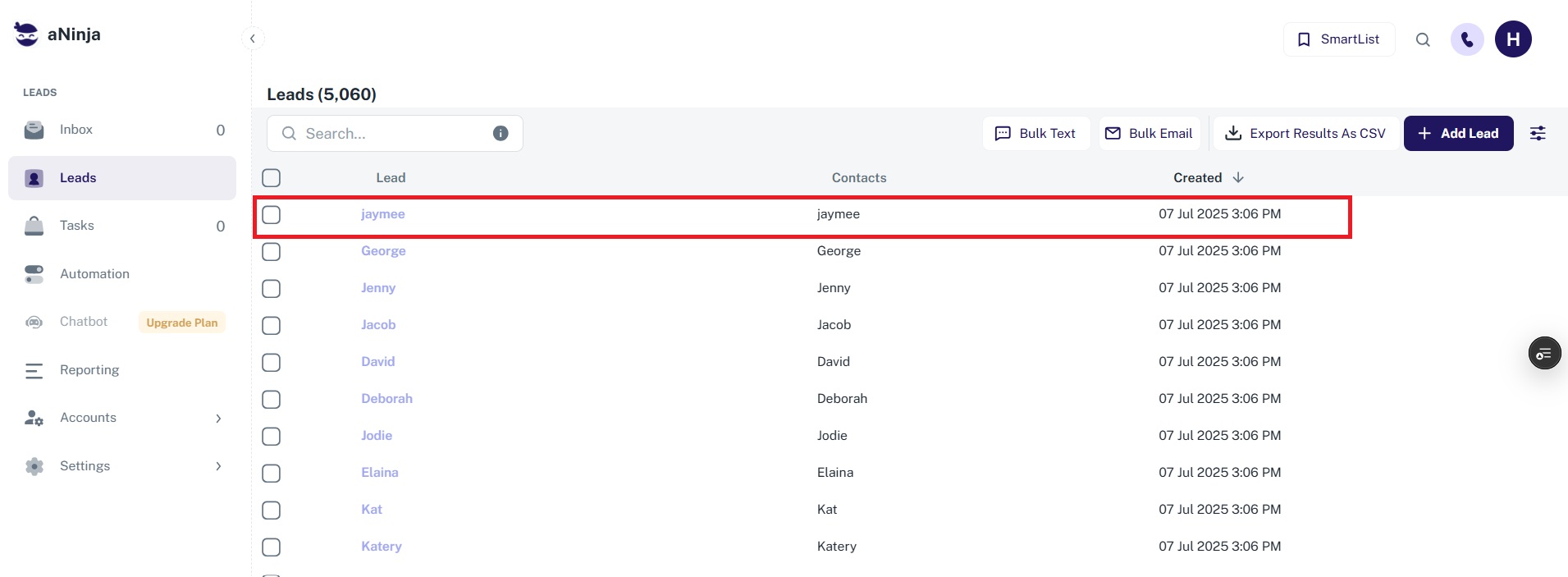The height and width of the screenshot is (577, 1568).
Task: Go to Inbox in the sidebar
Action: click(76, 130)
